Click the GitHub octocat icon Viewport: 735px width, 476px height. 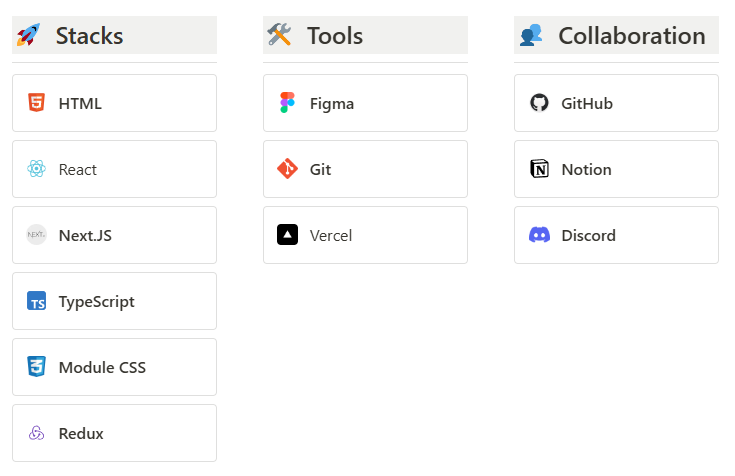pyautogui.click(x=539, y=103)
